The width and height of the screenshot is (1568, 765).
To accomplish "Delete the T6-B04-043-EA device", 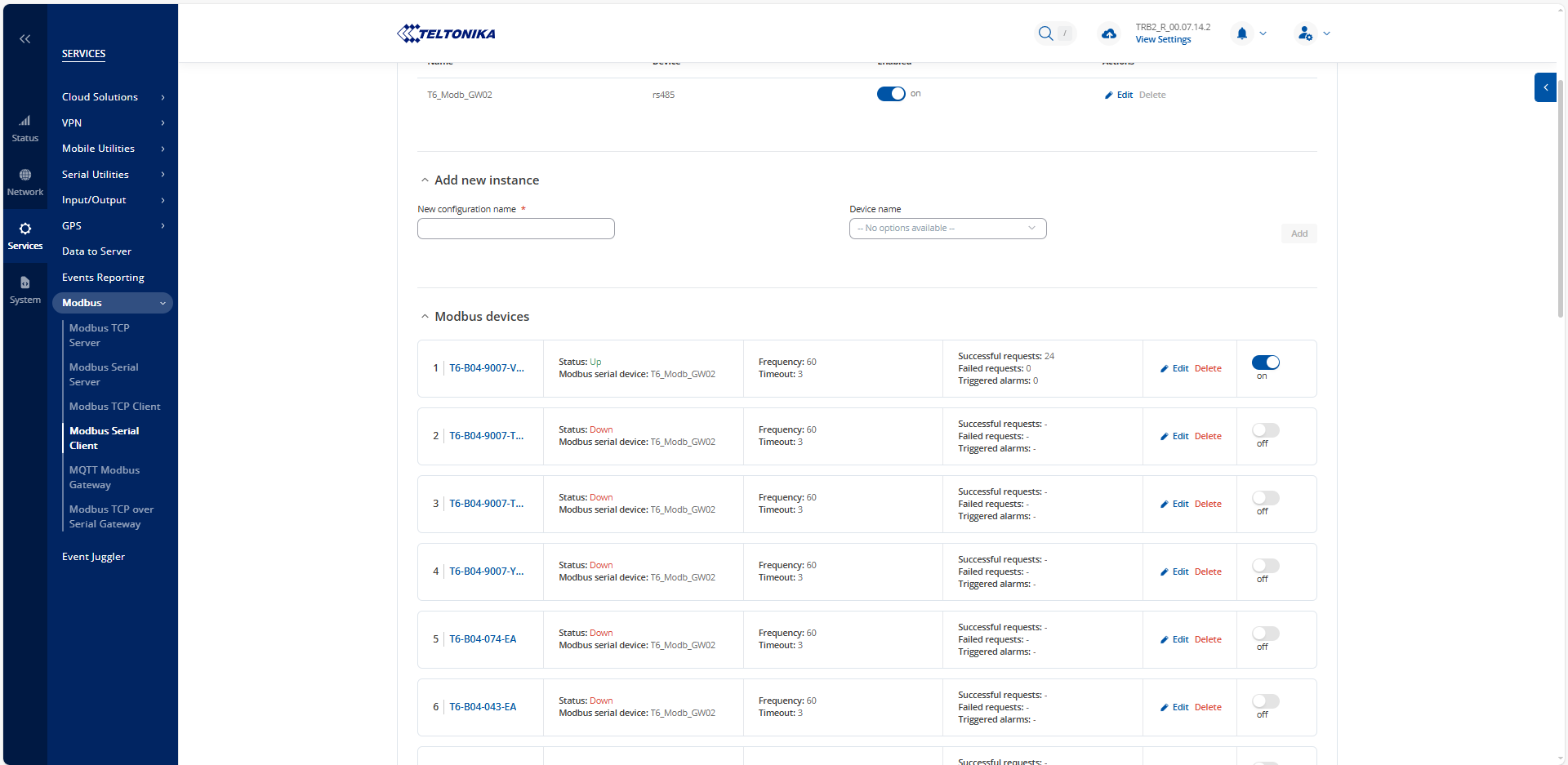I will 1208,707.
